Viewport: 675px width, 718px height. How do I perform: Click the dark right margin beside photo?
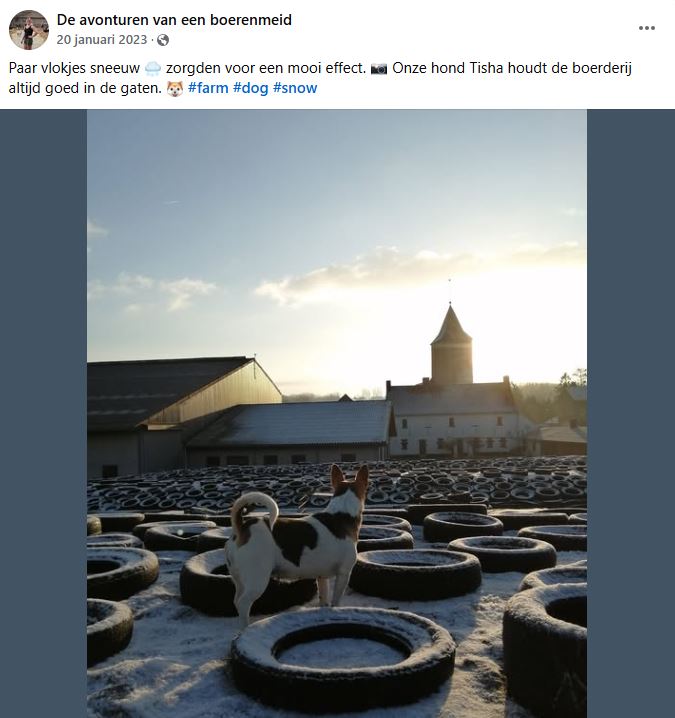(x=630, y=400)
